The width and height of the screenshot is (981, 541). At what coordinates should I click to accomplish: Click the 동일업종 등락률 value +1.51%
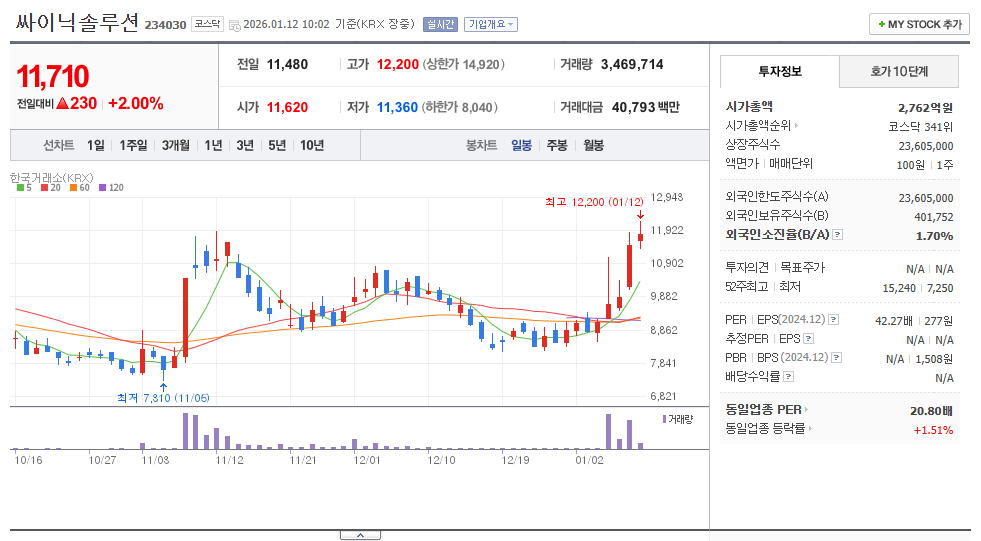[x=933, y=430]
